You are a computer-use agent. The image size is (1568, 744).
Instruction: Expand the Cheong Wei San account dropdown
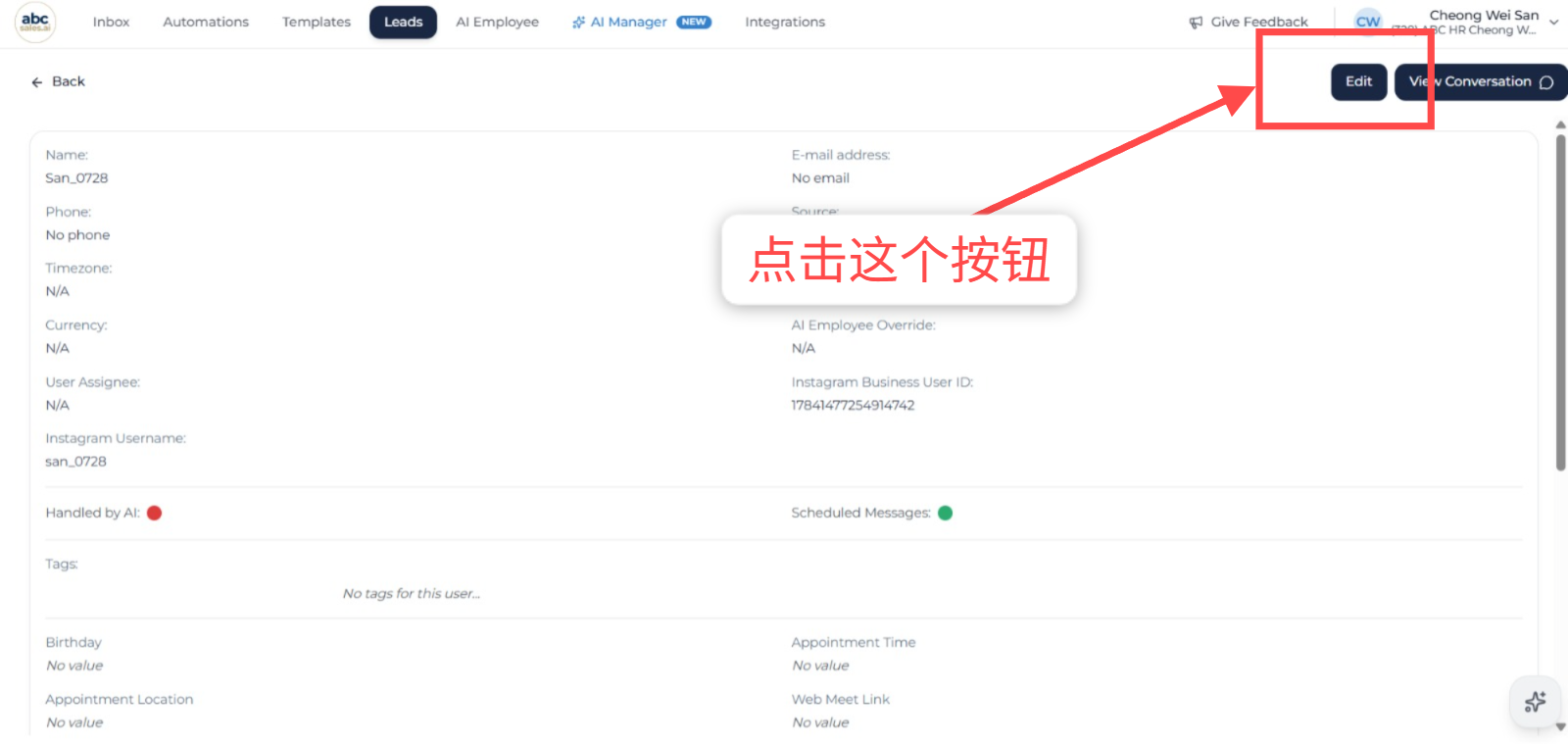1554,22
